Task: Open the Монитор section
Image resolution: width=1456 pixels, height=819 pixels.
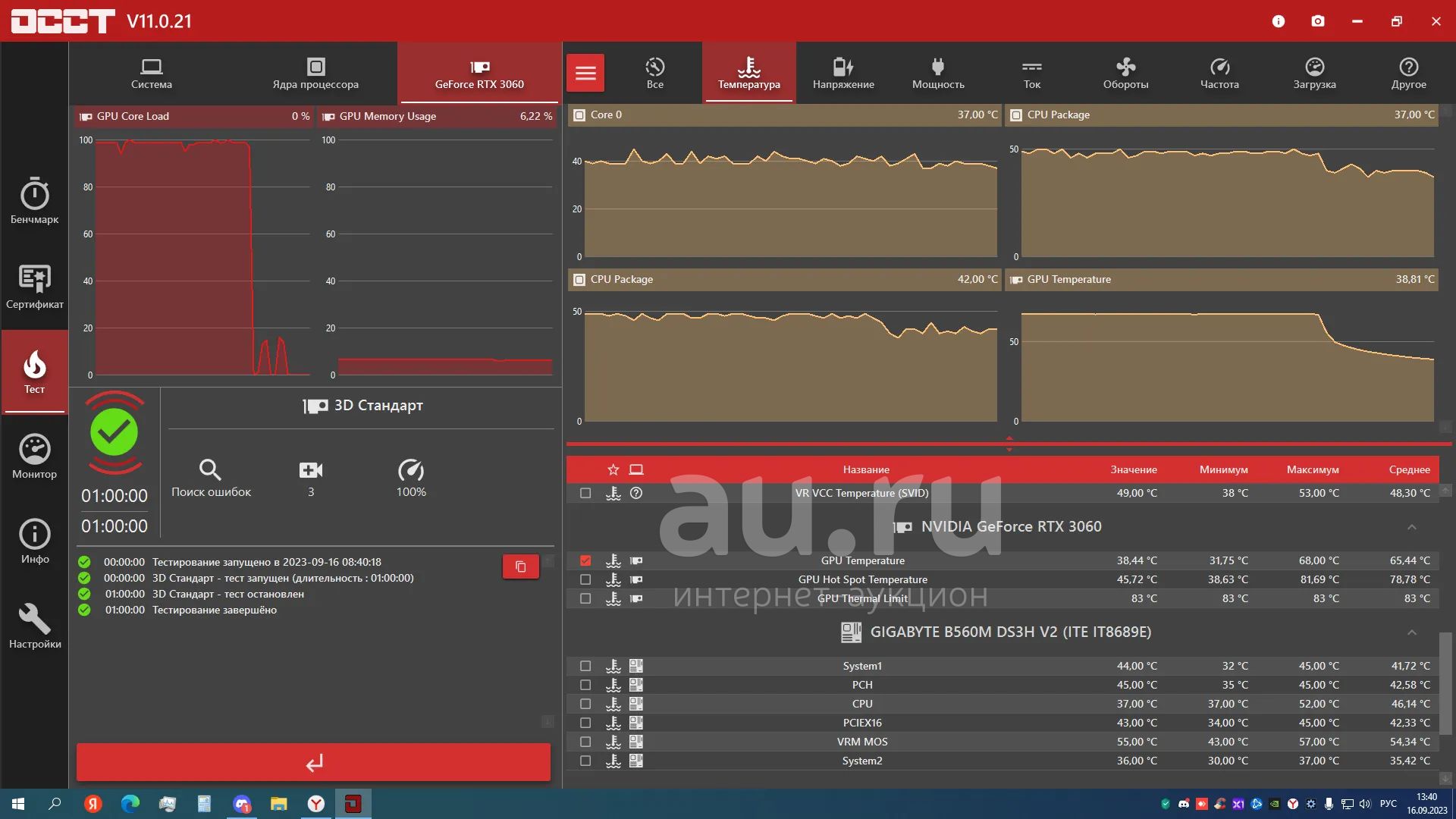Action: (x=34, y=457)
